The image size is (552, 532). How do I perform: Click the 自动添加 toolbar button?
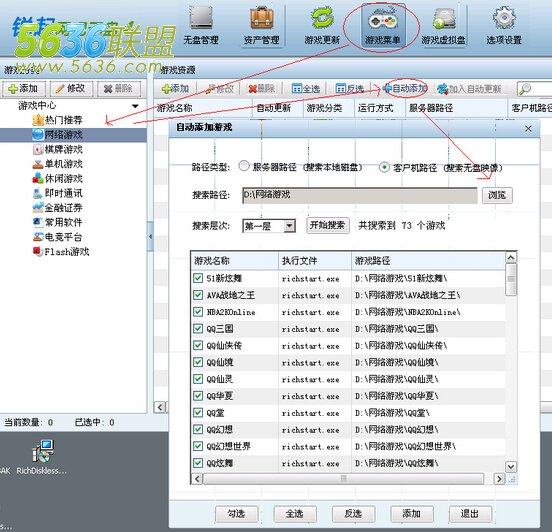click(x=405, y=88)
